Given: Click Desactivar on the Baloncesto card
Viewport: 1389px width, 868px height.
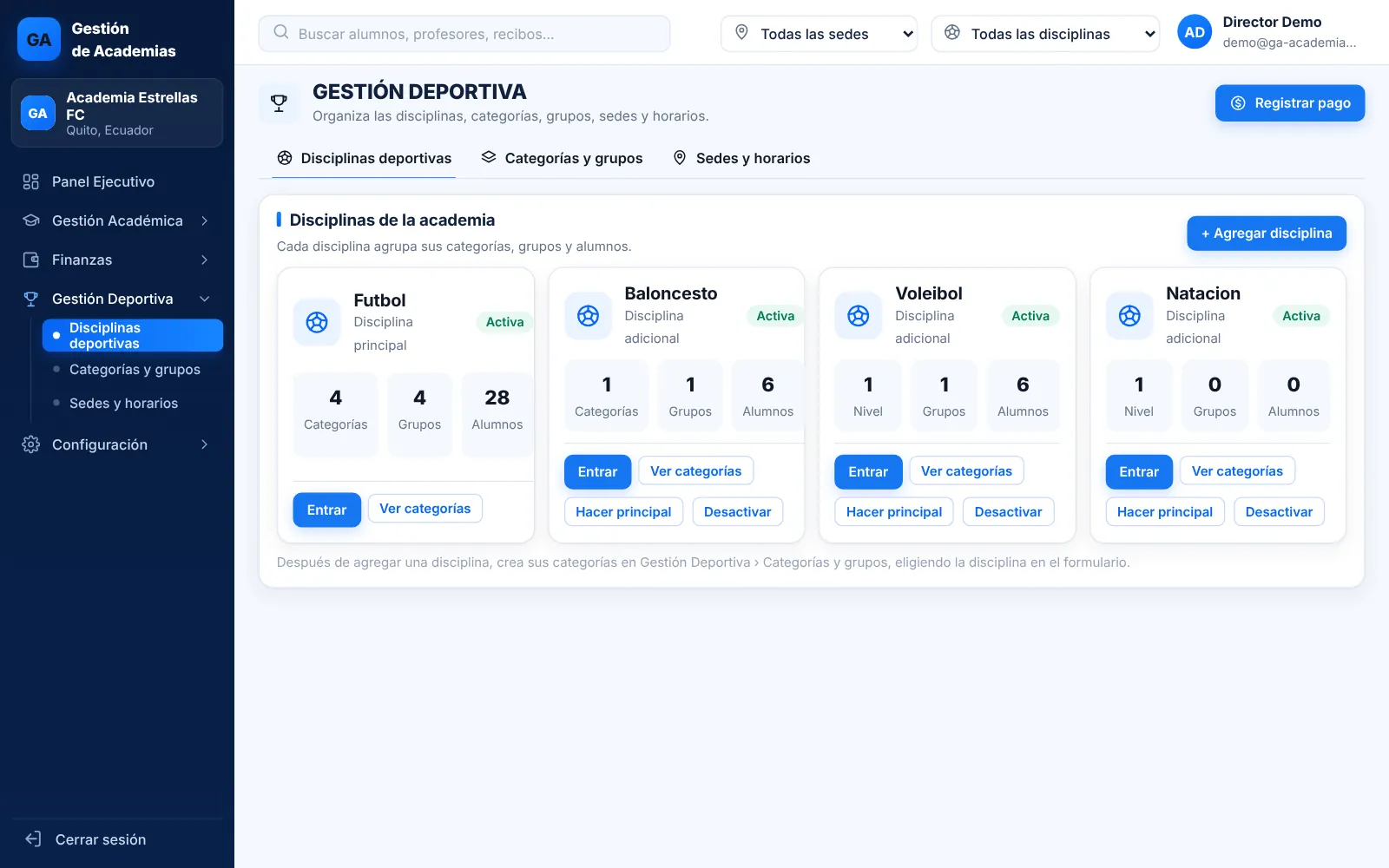Looking at the screenshot, I should tap(737, 512).
